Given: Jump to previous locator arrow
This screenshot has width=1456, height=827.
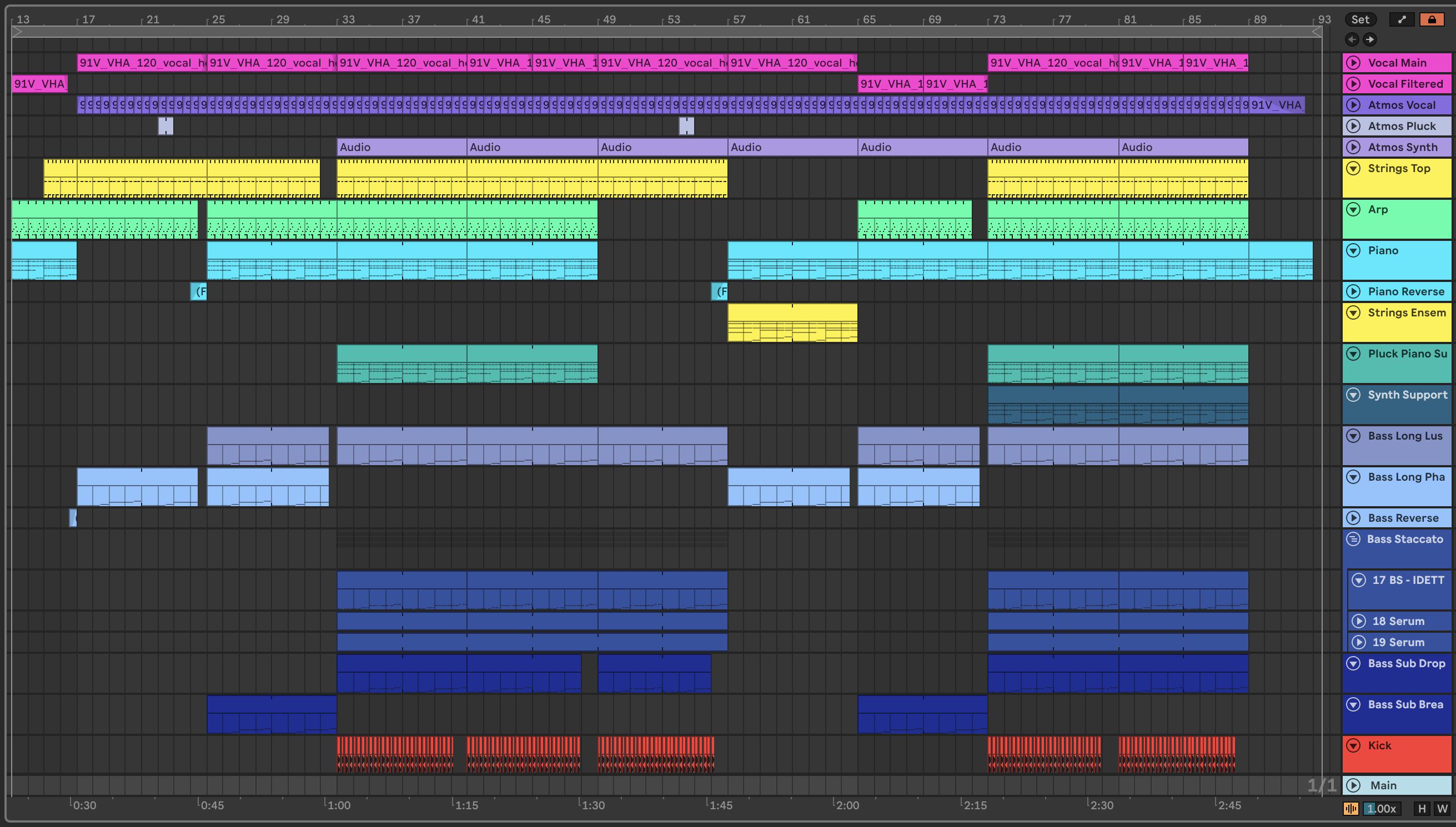Looking at the screenshot, I should [x=1352, y=39].
